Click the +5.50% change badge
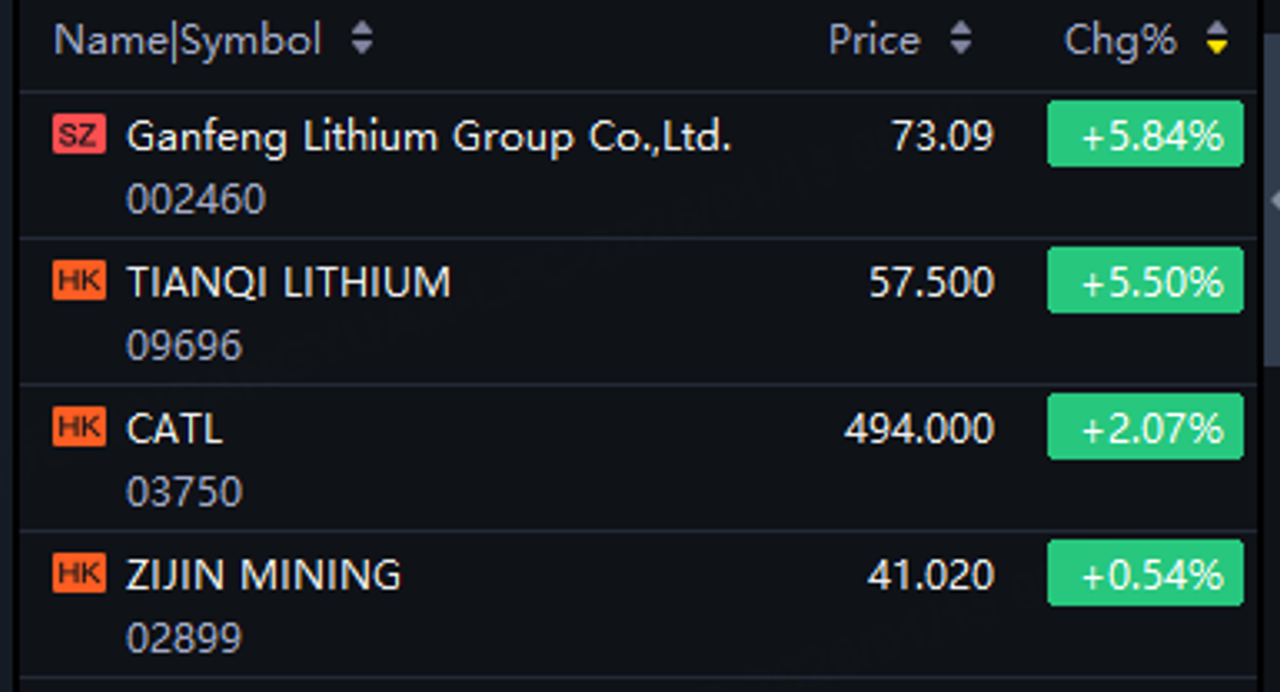Screen dimensions: 1280x692 point(1145,281)
